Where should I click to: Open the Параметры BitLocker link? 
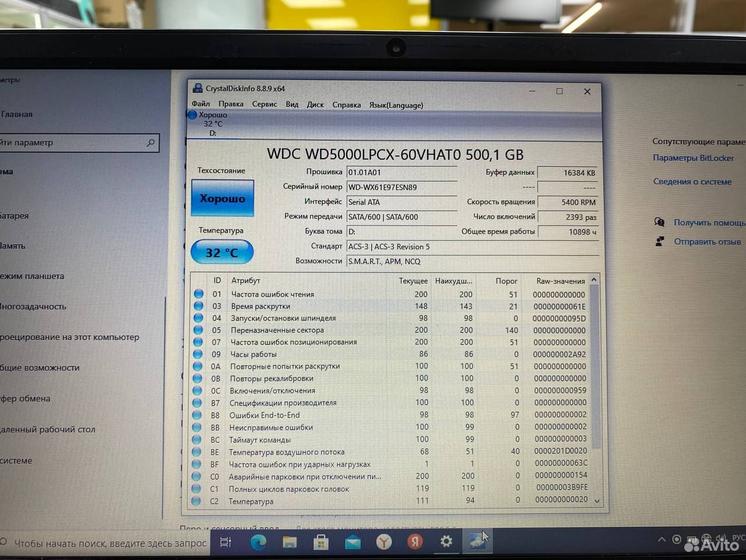(x=693, y=158)
